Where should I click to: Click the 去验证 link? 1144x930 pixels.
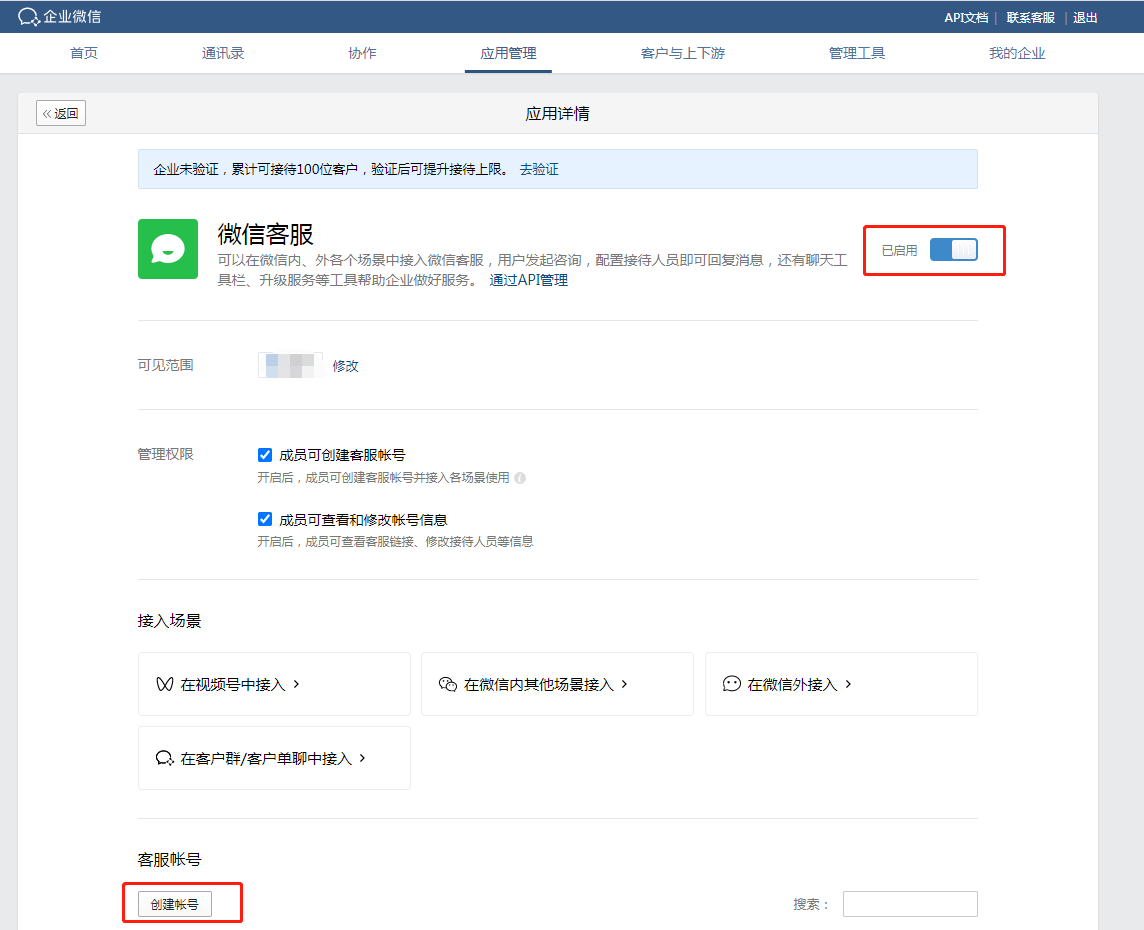(x=539, y=169)
